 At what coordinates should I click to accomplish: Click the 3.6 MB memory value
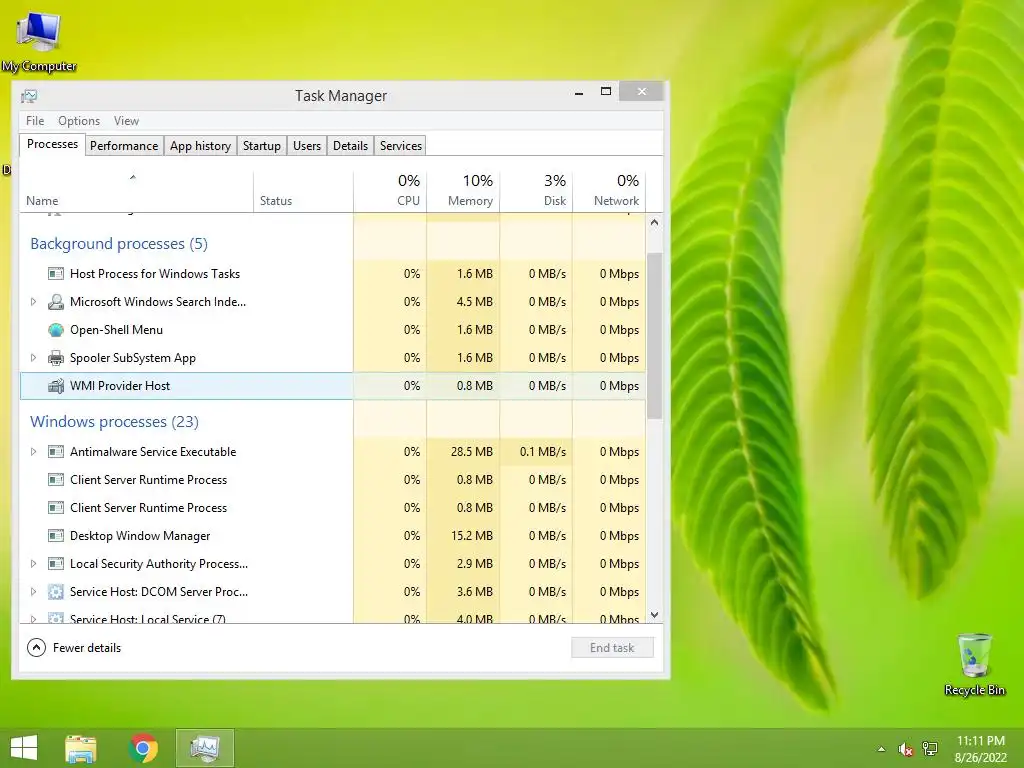click(475, 592)
